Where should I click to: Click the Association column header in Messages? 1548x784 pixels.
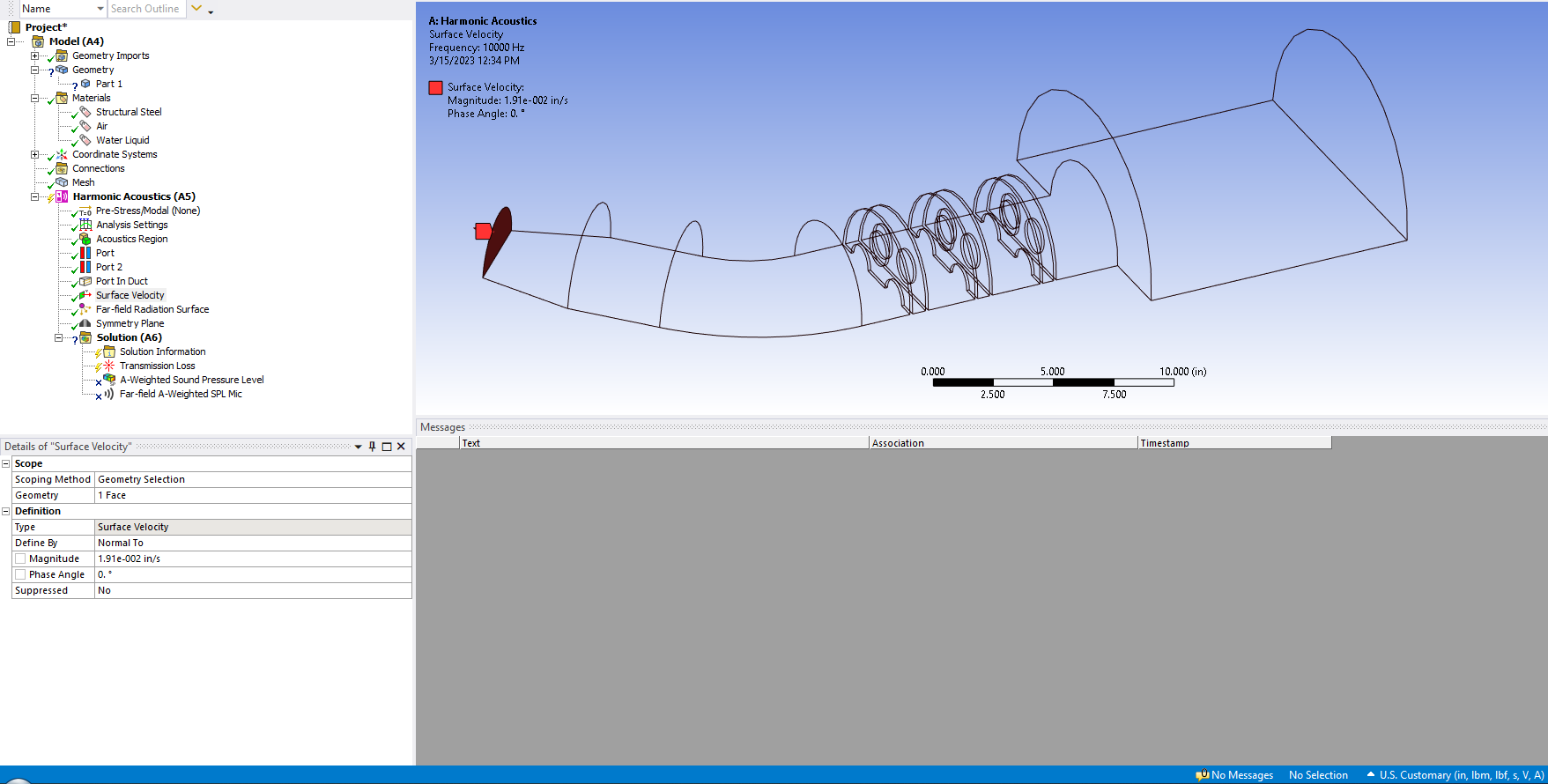[x=1004, y=443]
